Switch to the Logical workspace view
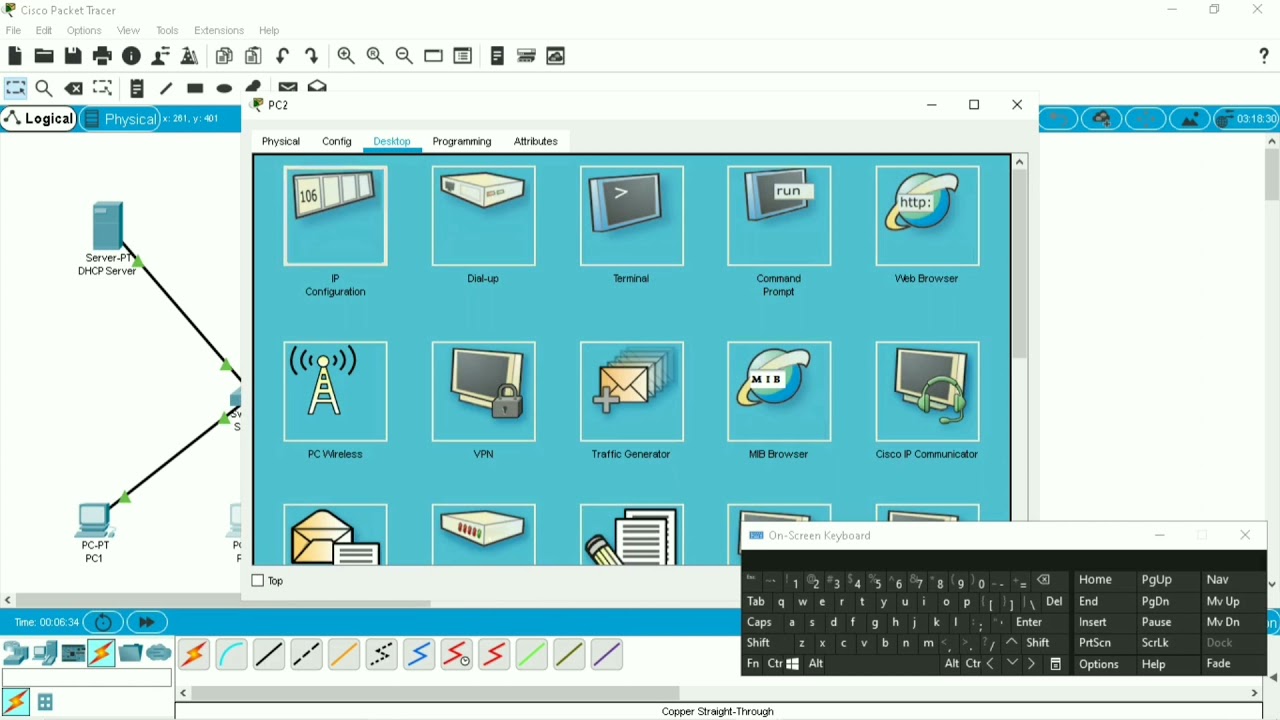The width and height of the screenshot is (1280, 720). (39, 119)
